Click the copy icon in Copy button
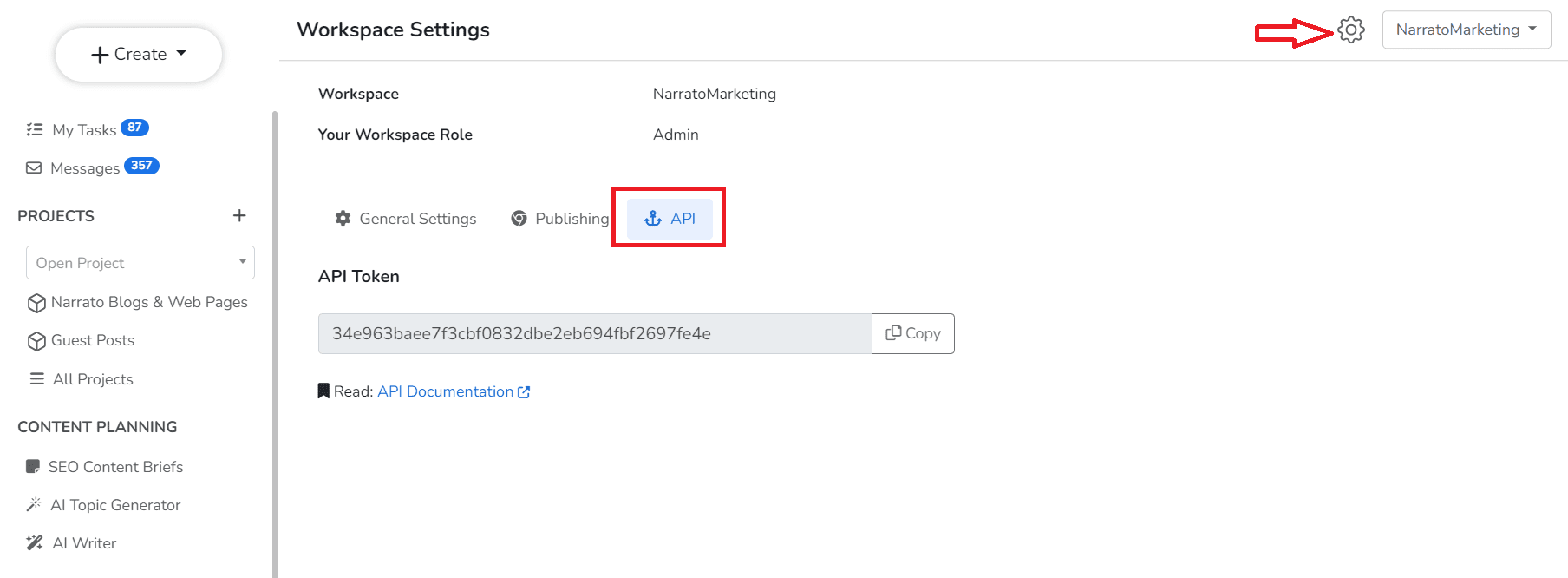Image resolution: width=1568 pixels, height=578 pixels. (893, 332)
